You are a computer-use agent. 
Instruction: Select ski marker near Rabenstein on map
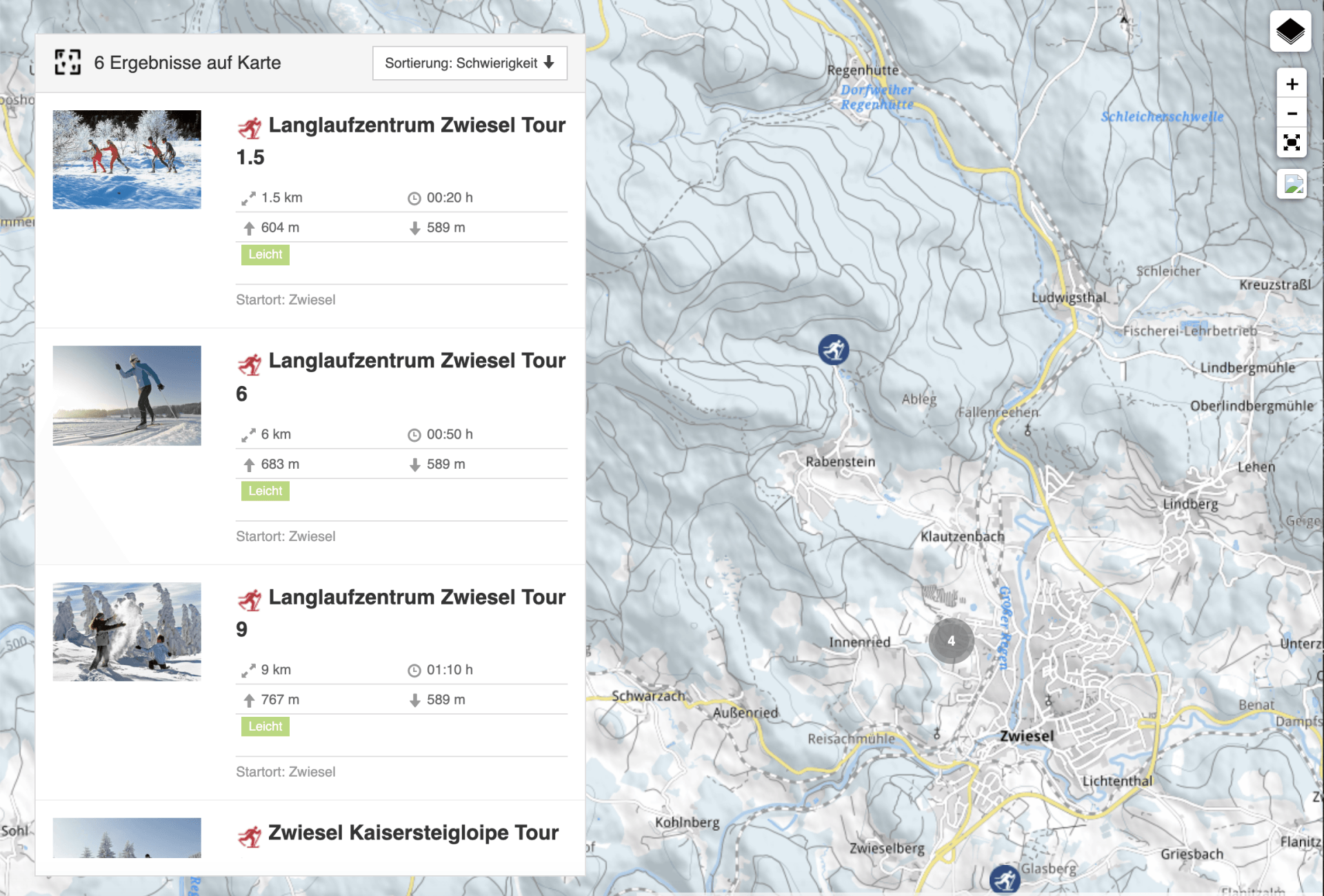[x=834, y=349]
